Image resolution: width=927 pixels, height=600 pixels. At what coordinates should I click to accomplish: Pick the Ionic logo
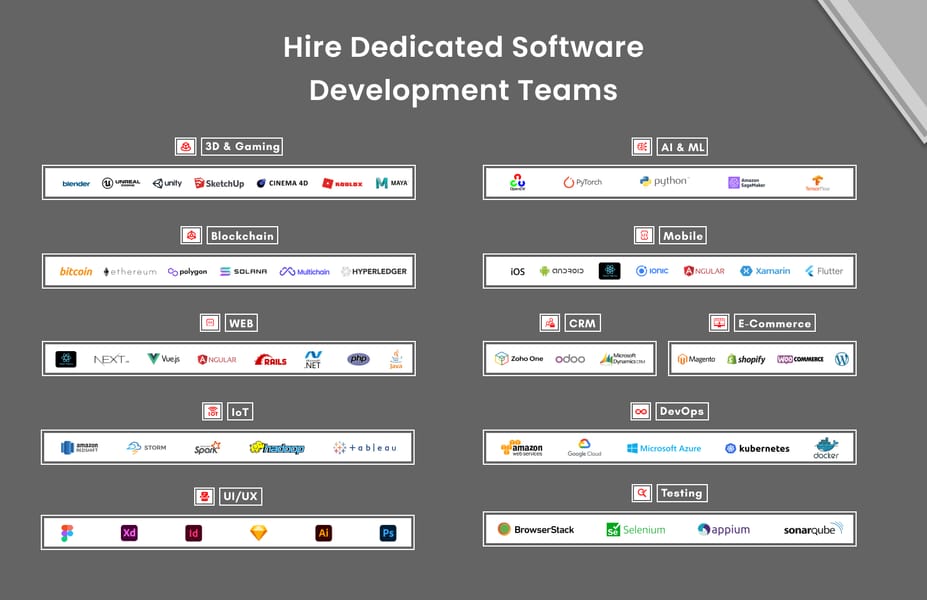(652, 271)
